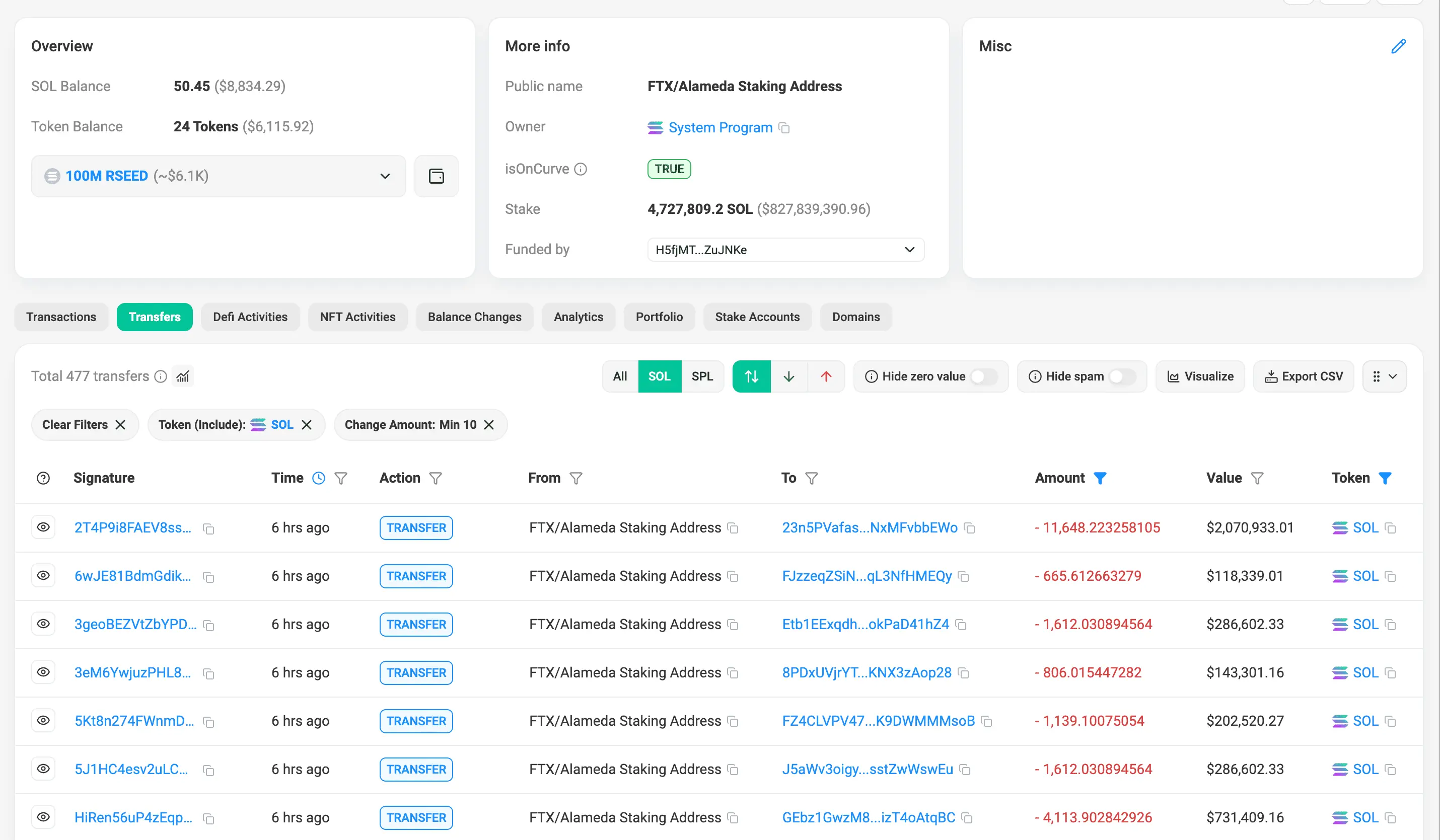This screenshot has height=840, width=1440.
Task: Toggle the Time column clock format icon
Action: click(318, 478)
